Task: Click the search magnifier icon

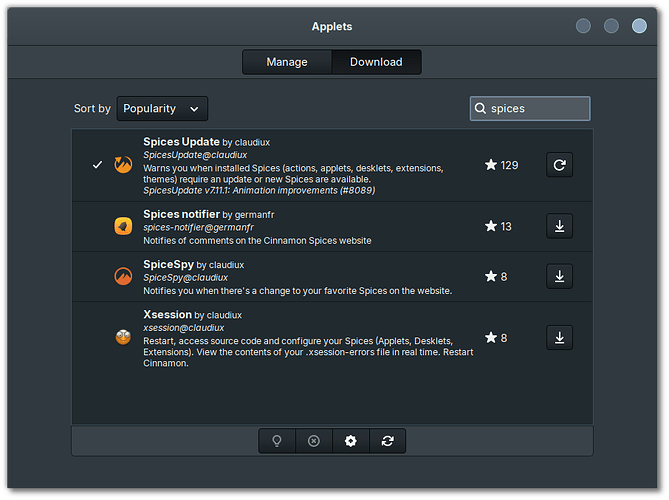Action: tap(480, 108)
